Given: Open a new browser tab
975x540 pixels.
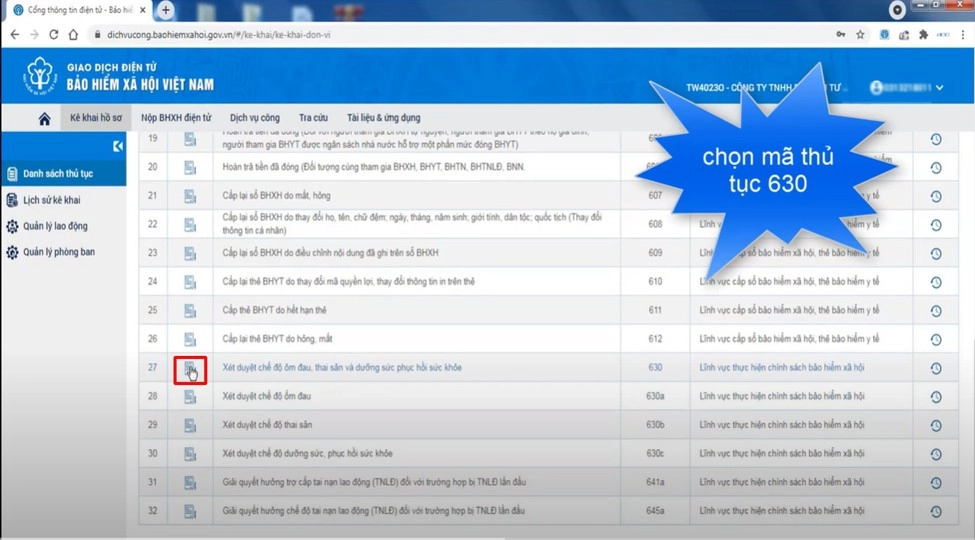Looking at the screenshot, I should pyautogui.click(x=166, y=10).
